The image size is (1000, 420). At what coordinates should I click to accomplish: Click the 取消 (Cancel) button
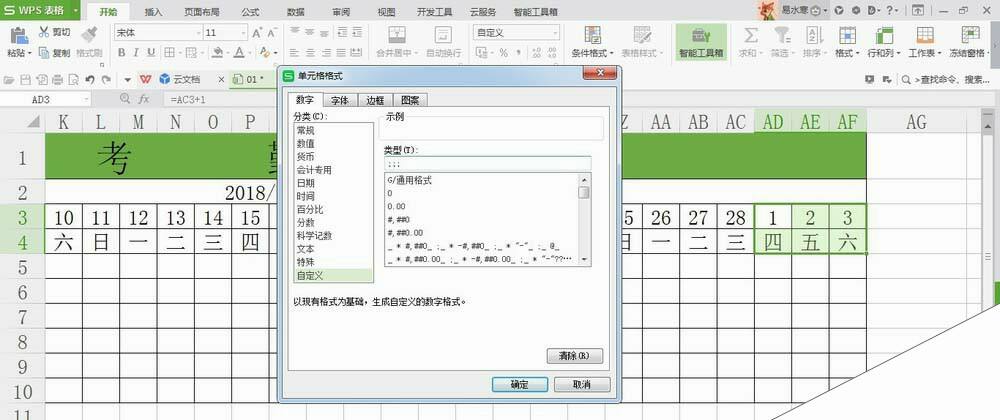click(582, 384)
